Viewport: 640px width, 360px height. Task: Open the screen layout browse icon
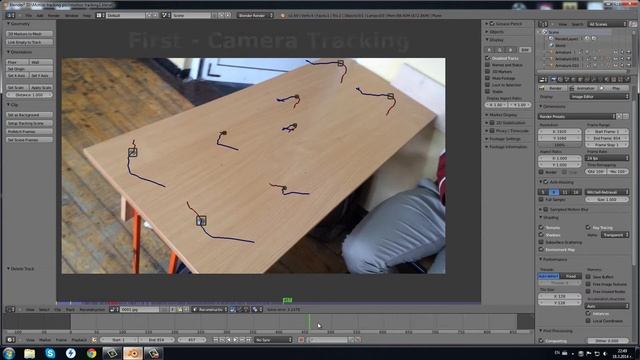(x=99, y=15)
